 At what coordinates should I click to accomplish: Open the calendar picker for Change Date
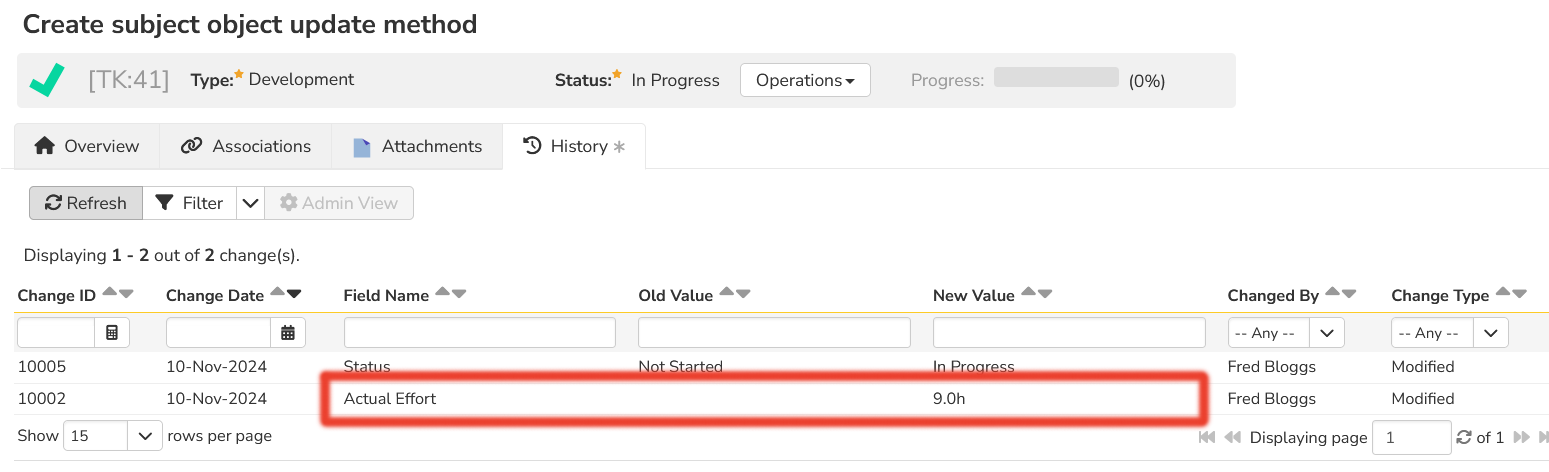[288, 333]
